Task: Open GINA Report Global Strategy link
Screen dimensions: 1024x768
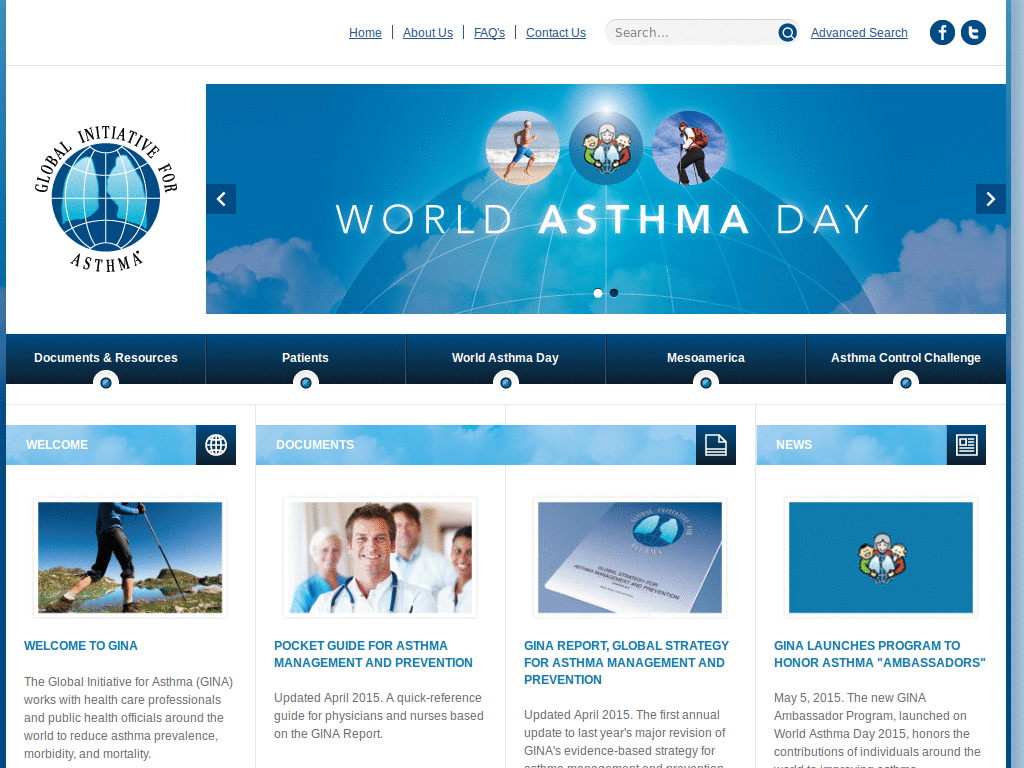Action: (x=626, y=663)
